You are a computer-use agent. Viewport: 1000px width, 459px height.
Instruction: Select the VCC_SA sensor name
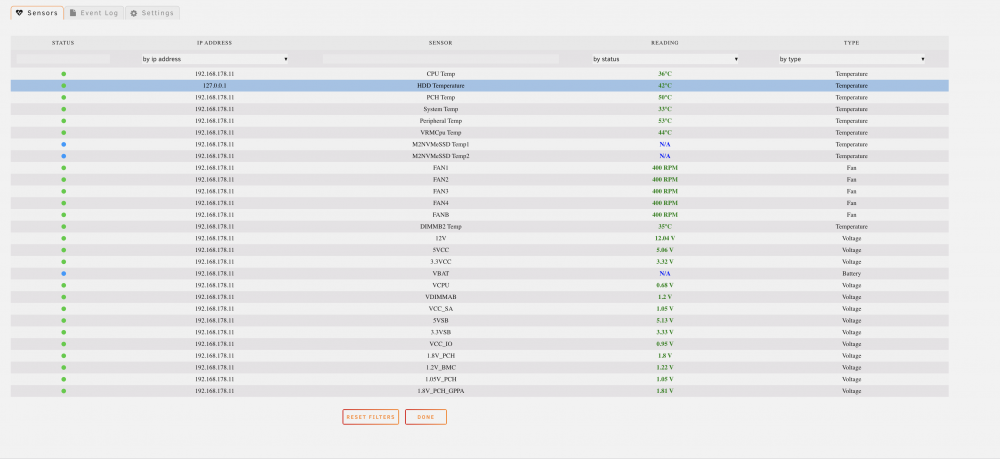440,309
